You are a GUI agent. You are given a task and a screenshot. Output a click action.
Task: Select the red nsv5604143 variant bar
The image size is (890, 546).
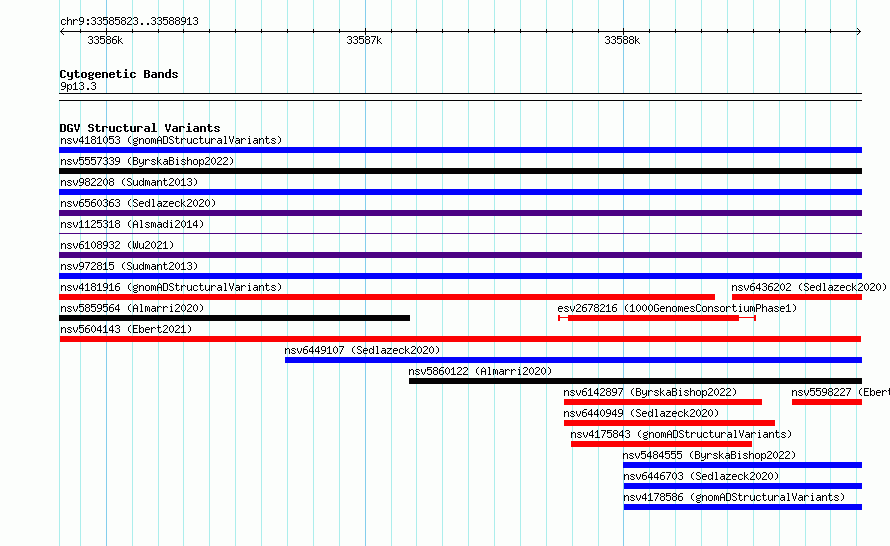(460, 339)
